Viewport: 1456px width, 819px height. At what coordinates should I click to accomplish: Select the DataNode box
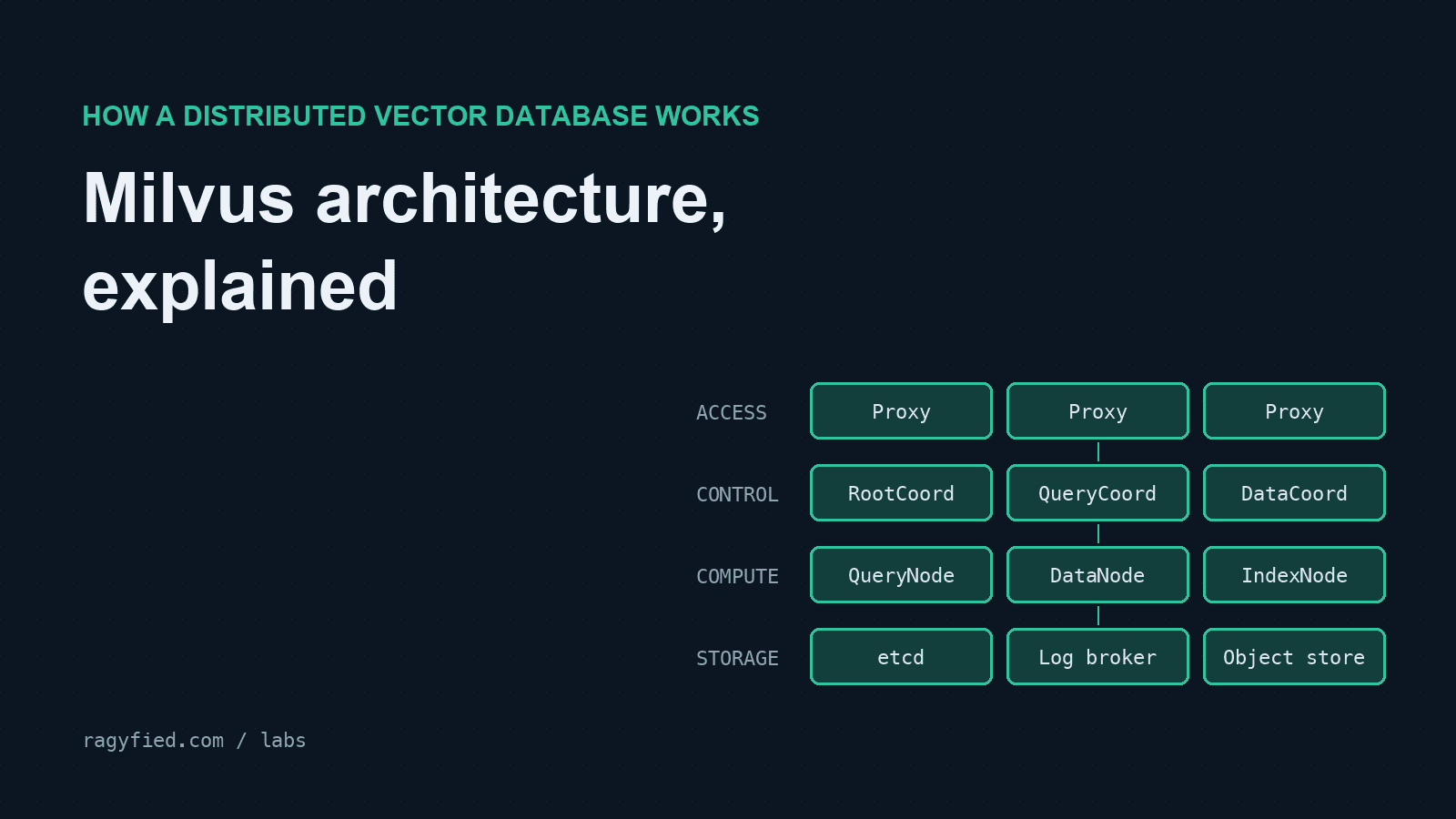point(1097,575)
